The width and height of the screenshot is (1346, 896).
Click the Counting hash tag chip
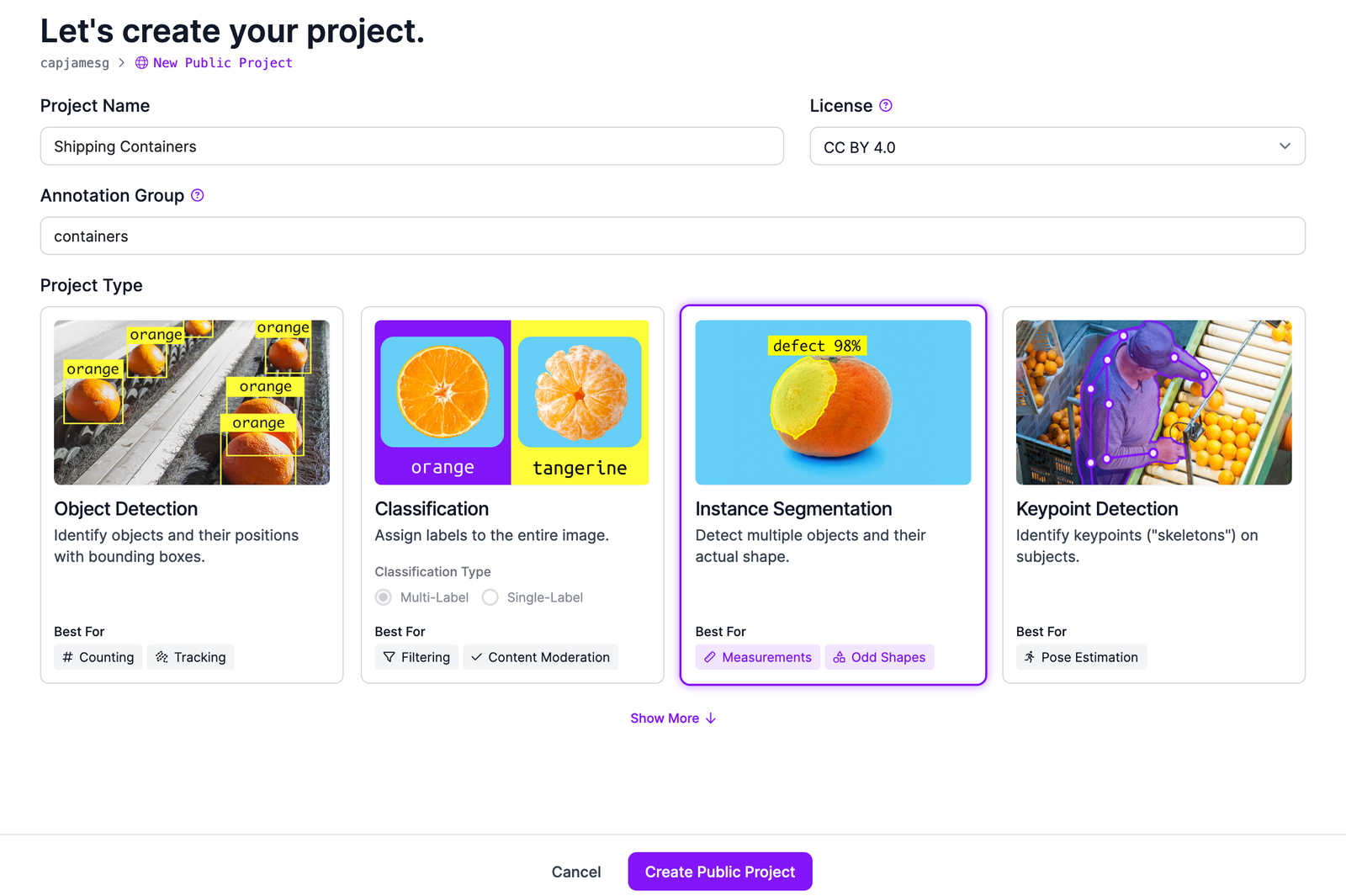98,657
